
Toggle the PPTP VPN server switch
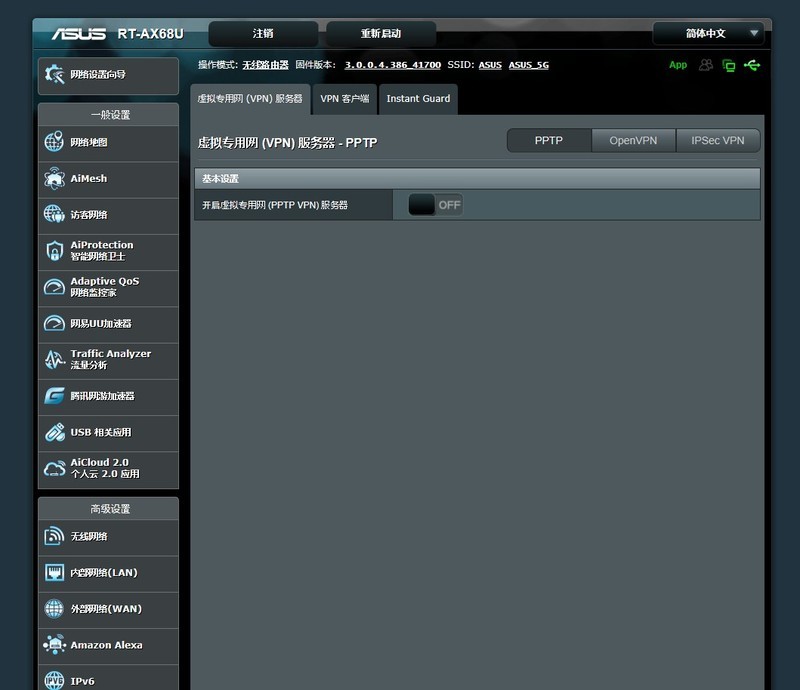[435, 205]
